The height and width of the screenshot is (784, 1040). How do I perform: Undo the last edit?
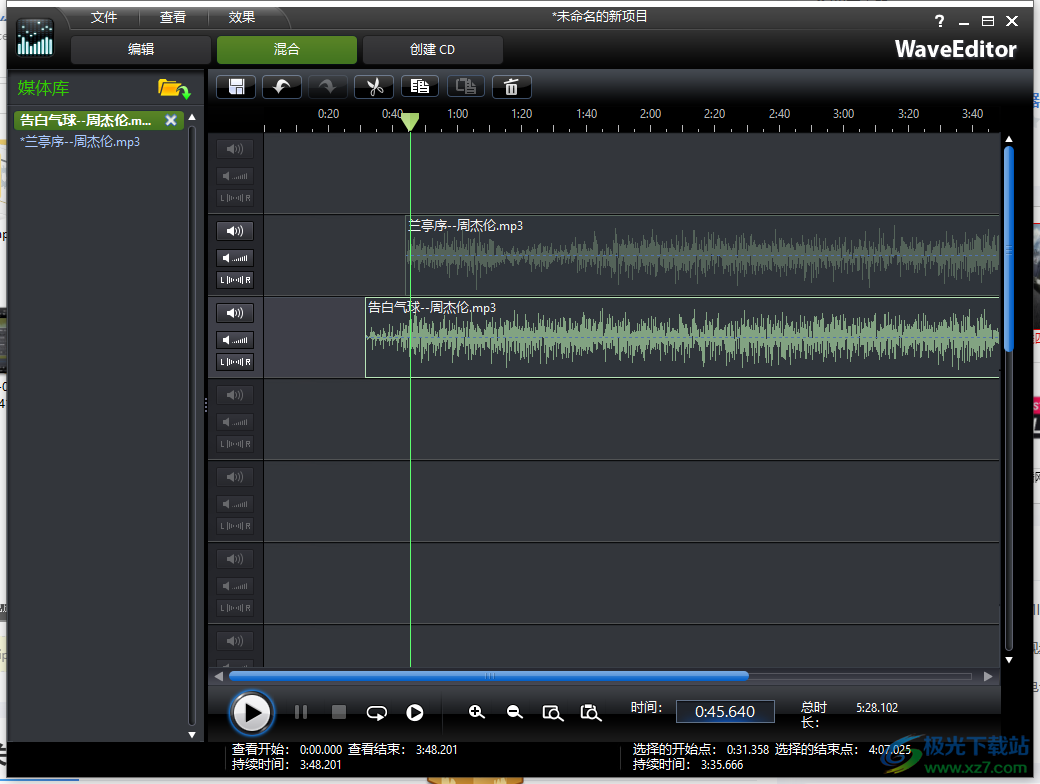point(281,87)
